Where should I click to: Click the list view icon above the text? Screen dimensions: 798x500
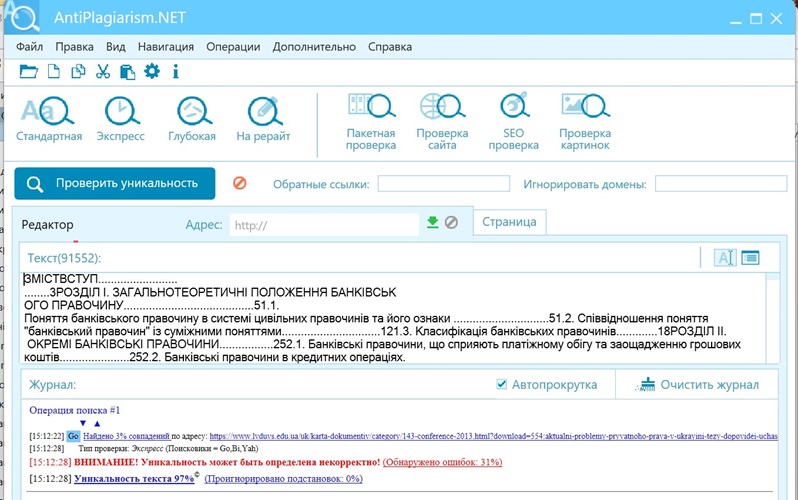750,258
